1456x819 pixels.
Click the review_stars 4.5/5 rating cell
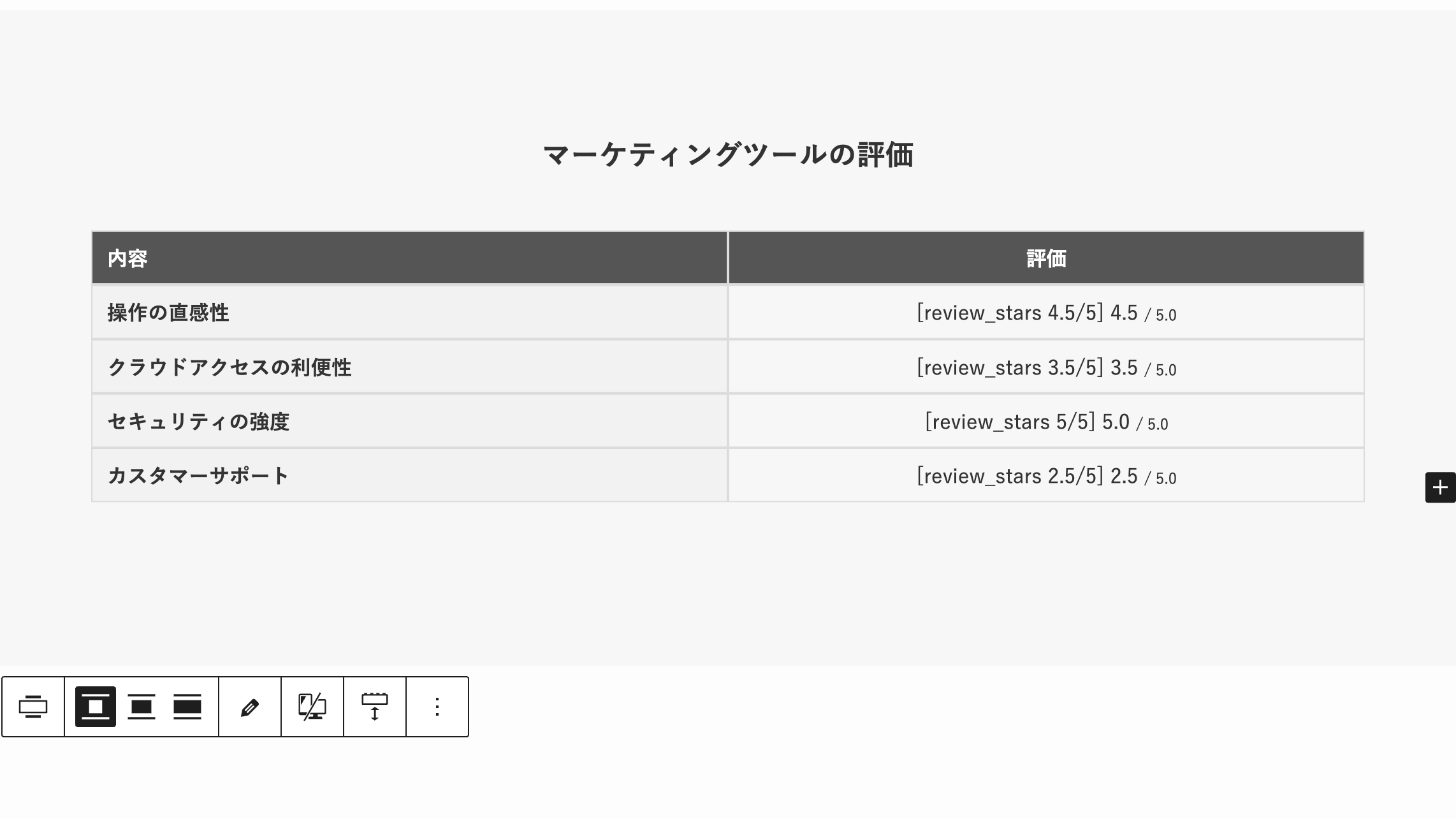coord(1046,313)
